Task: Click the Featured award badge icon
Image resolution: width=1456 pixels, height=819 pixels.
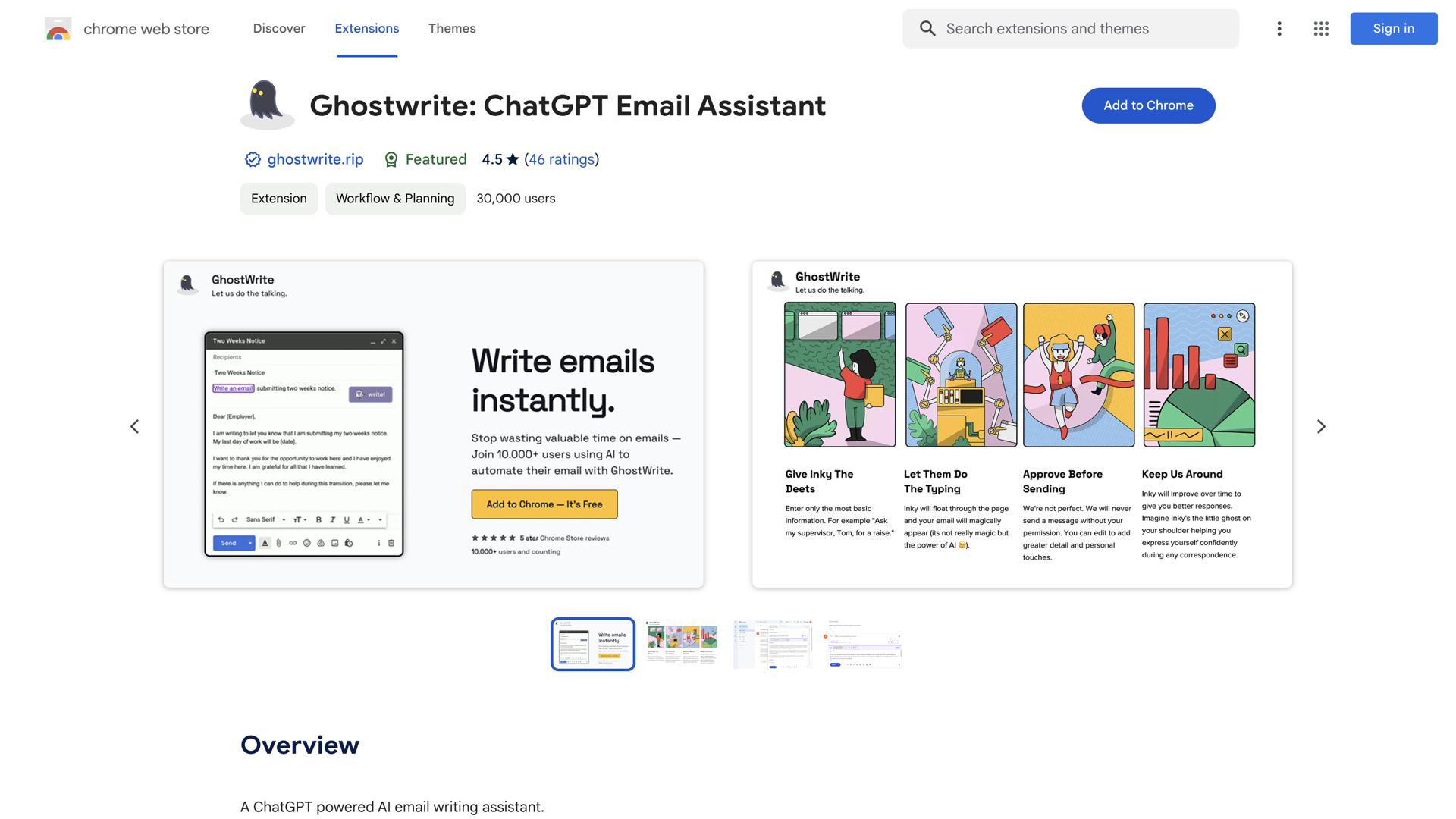Action: (x=391, y=159)
